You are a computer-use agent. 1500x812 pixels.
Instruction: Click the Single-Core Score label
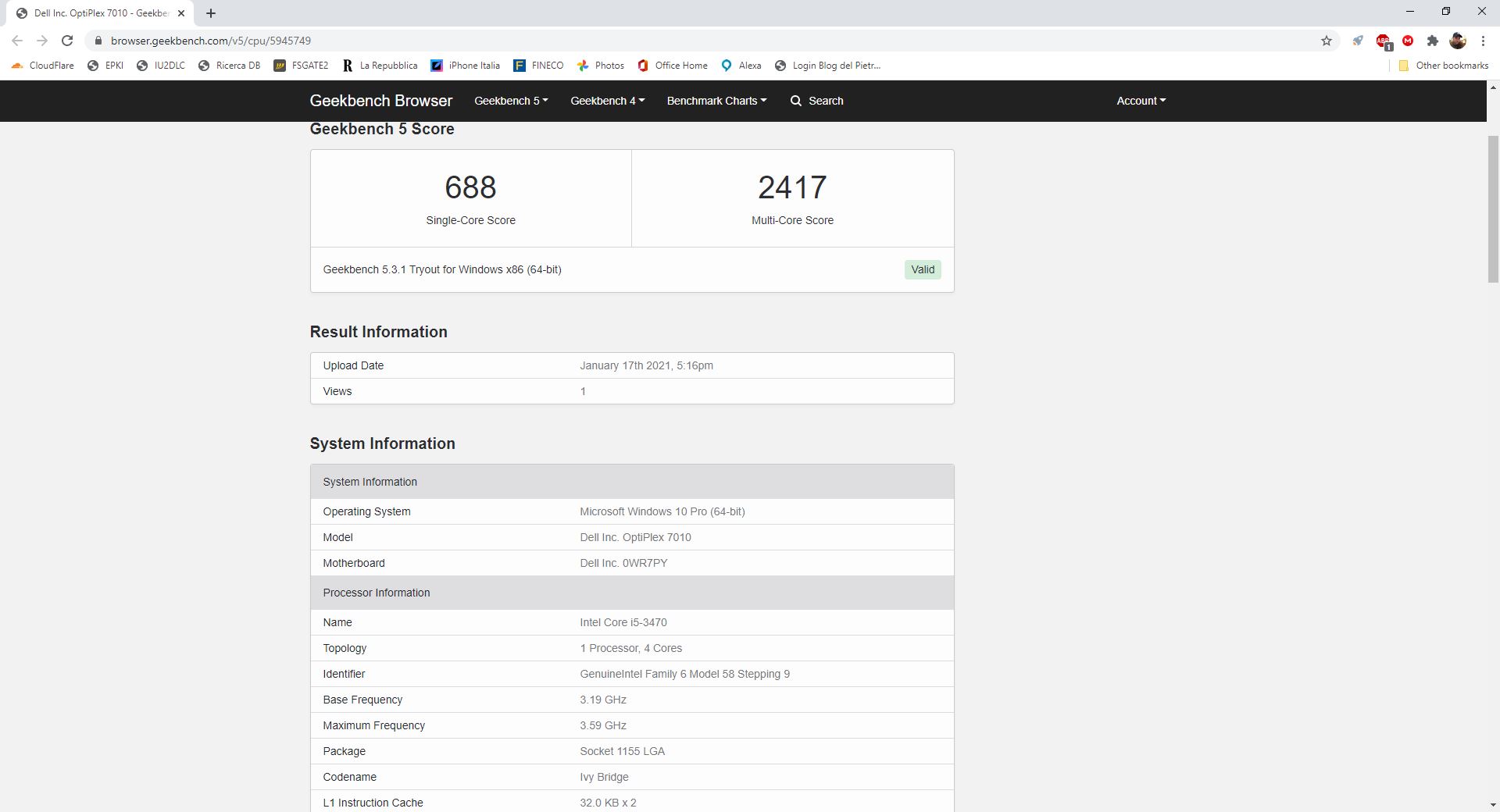pos(470,220)
